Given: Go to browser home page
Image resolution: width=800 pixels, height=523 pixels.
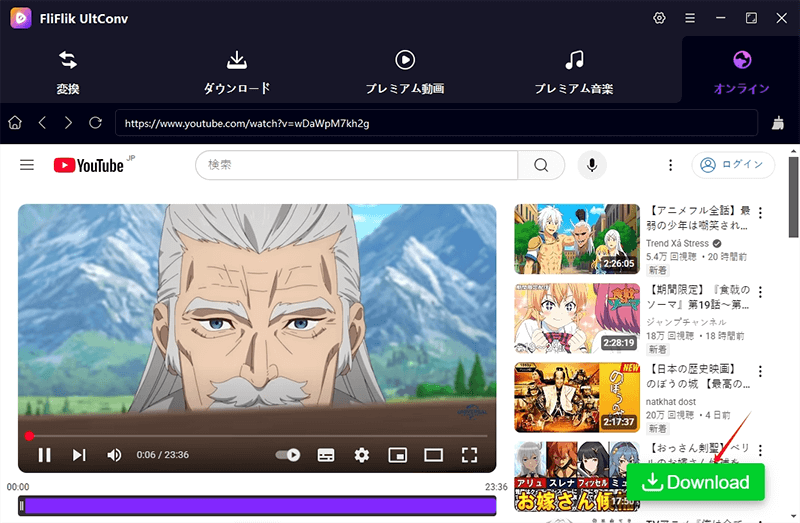Looking at the screenshot, I should [x=15, y=123].
